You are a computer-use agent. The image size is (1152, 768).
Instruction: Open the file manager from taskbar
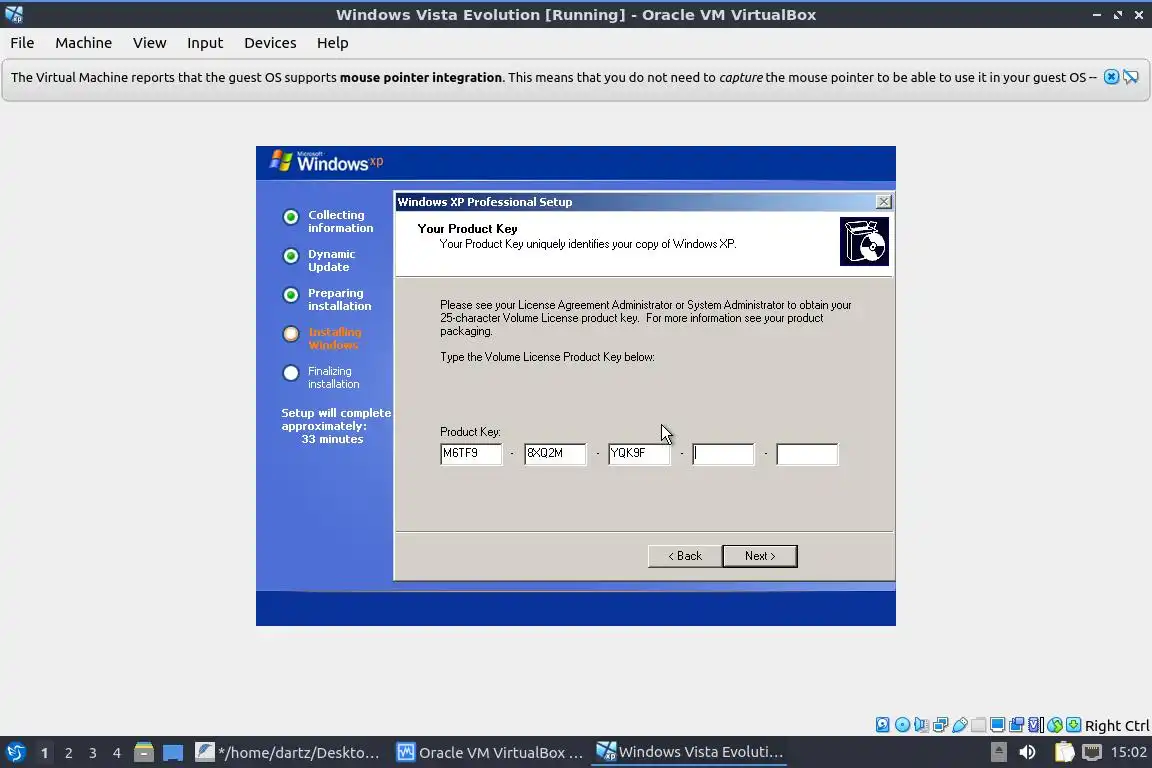[144, 753]
